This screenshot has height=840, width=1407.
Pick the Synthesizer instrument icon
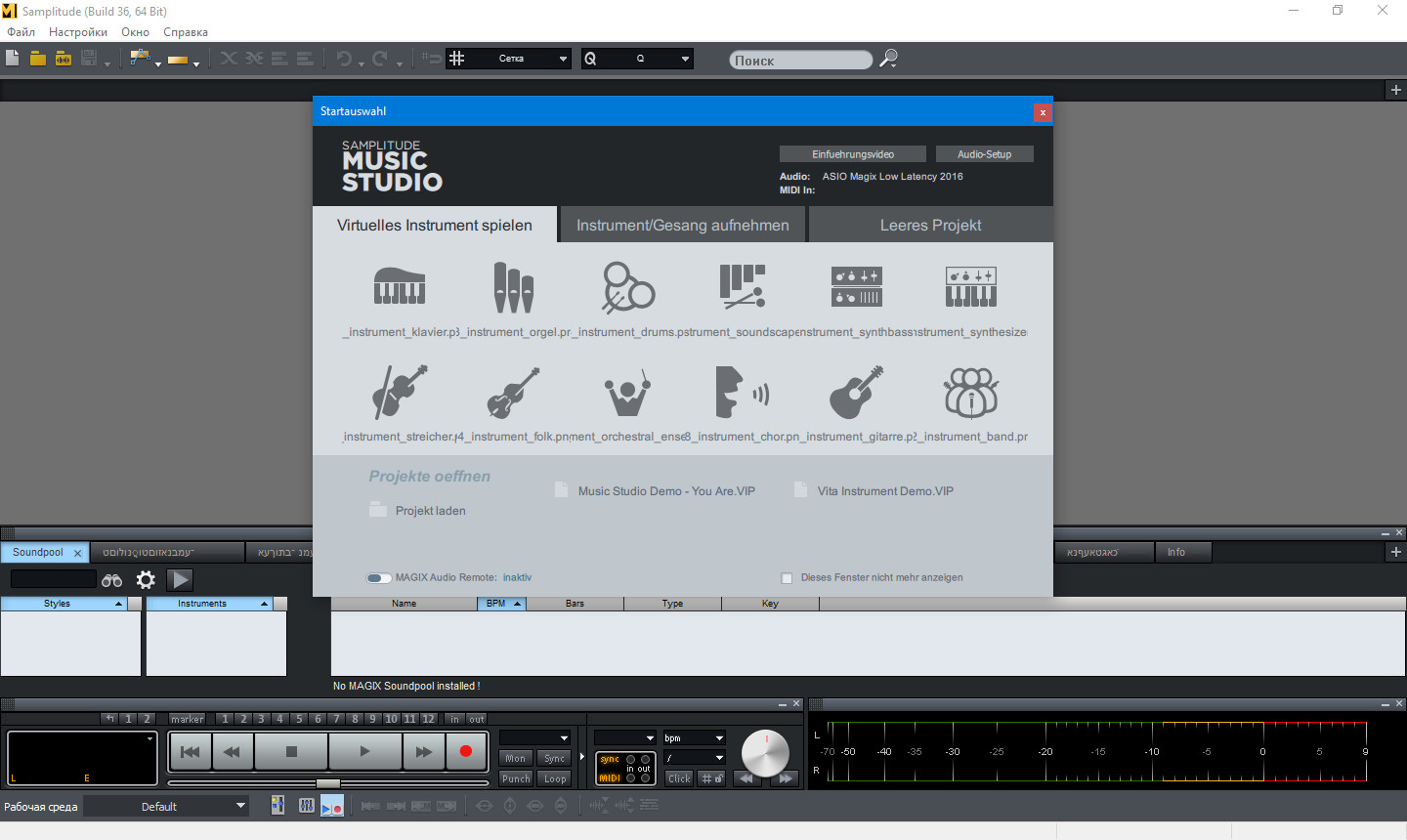(971, 286)
